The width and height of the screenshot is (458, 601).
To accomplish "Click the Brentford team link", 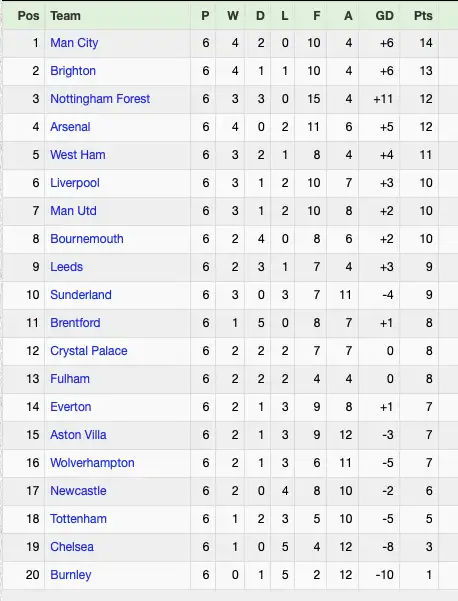I will (75, 322).
